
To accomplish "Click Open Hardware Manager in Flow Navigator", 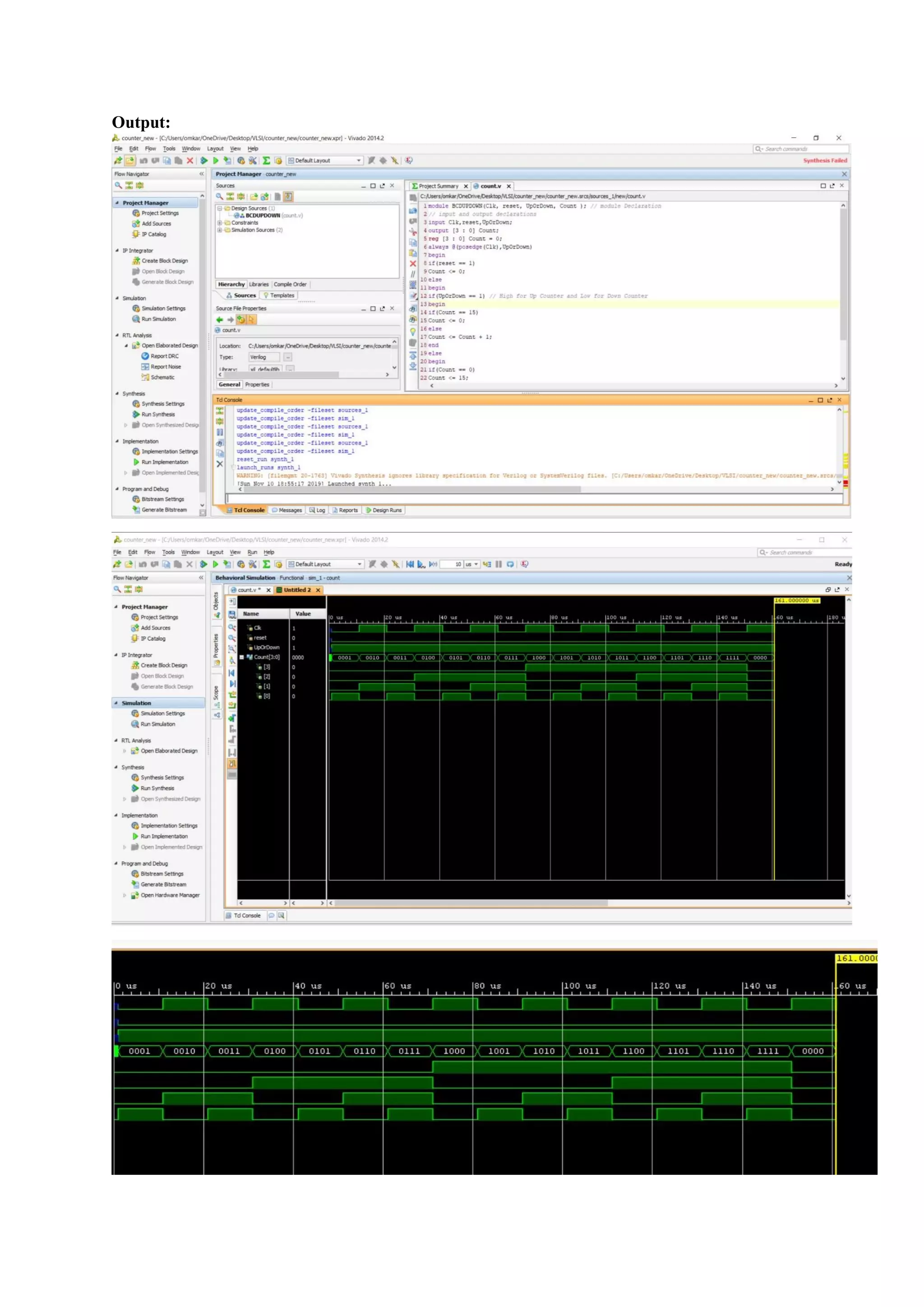I will [x=170, y=895].
